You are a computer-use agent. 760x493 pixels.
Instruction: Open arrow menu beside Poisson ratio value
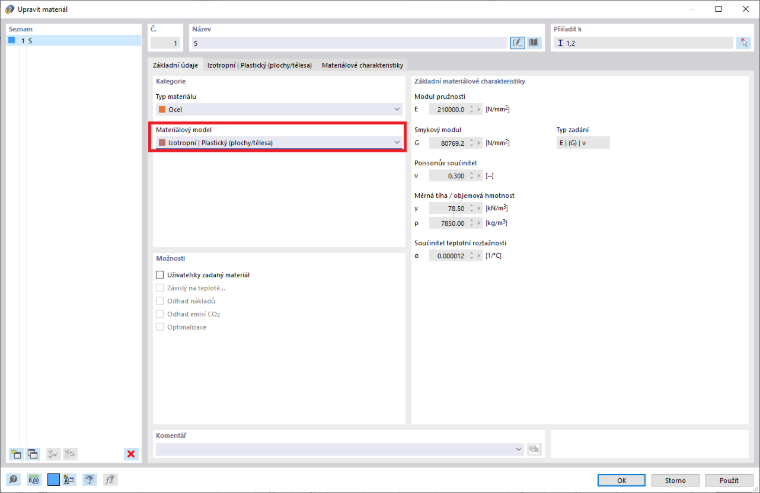[x=479, y=176]
